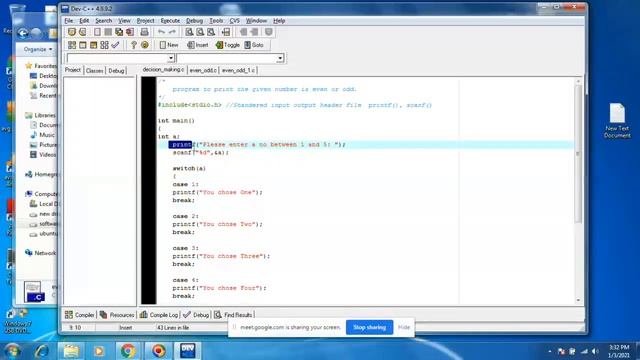640x360 pixels.
Task: Create a new source file via toolbar icon
Action: coord(97,32)
